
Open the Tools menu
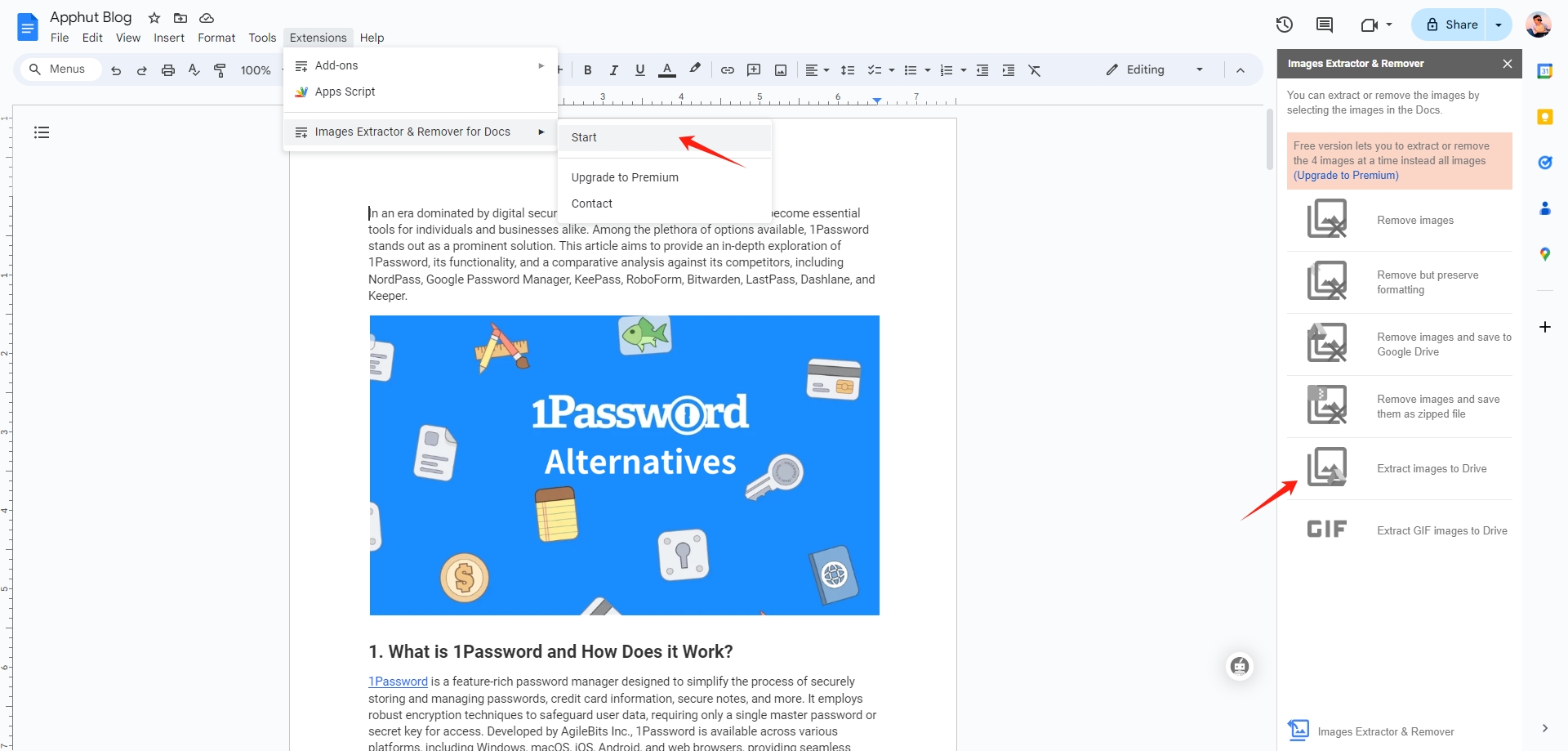(x=262, y=38)
